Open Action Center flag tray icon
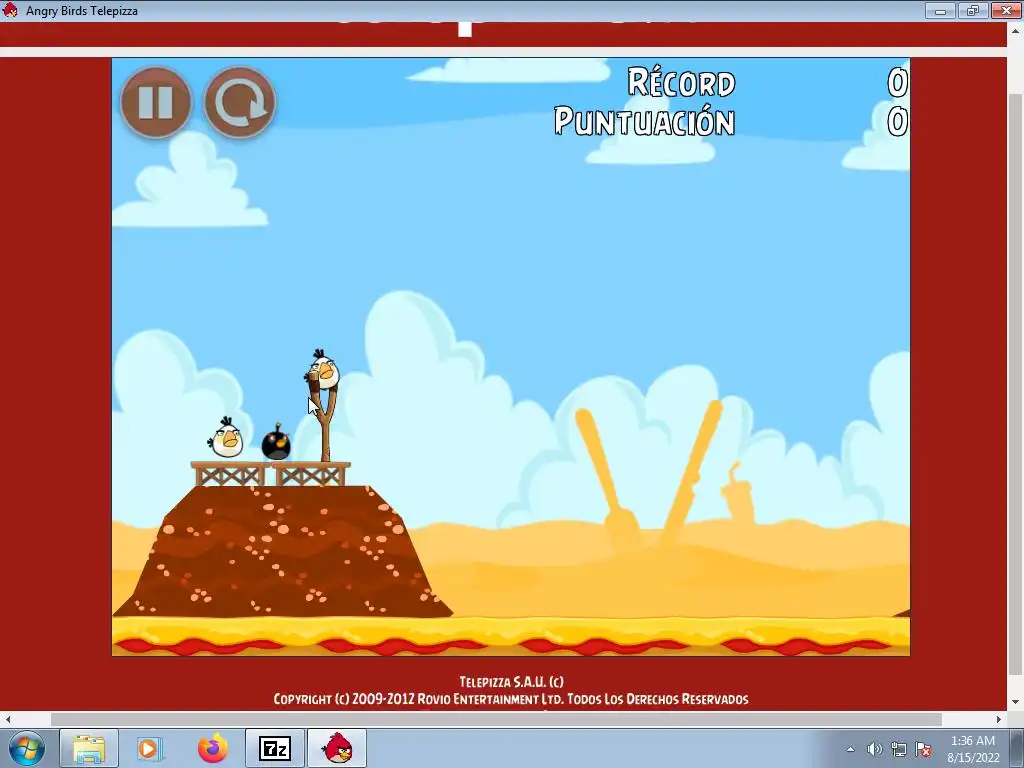Viewport: 1024px width, 768px height. pyautogui.click(x=923, y=749)
